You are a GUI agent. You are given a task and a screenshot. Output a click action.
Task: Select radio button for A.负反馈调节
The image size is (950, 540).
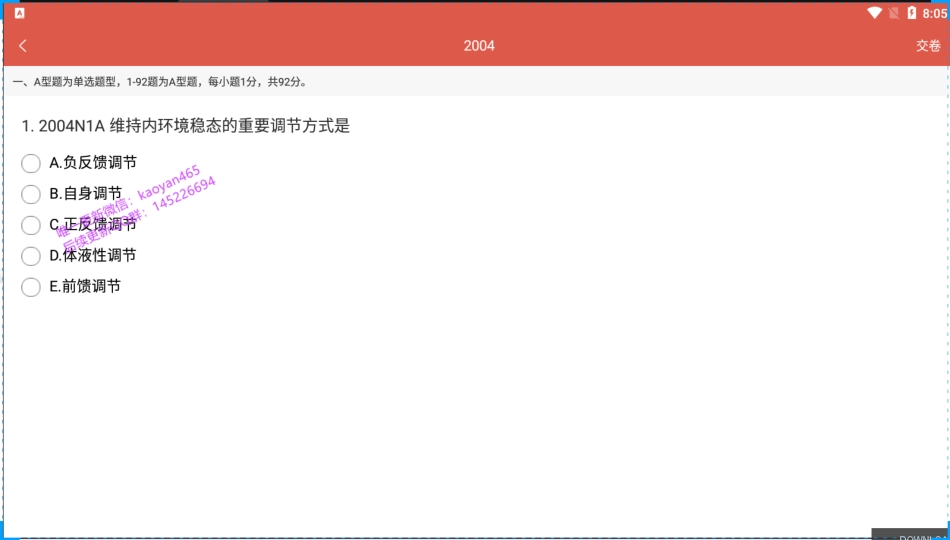pos(31,163)
